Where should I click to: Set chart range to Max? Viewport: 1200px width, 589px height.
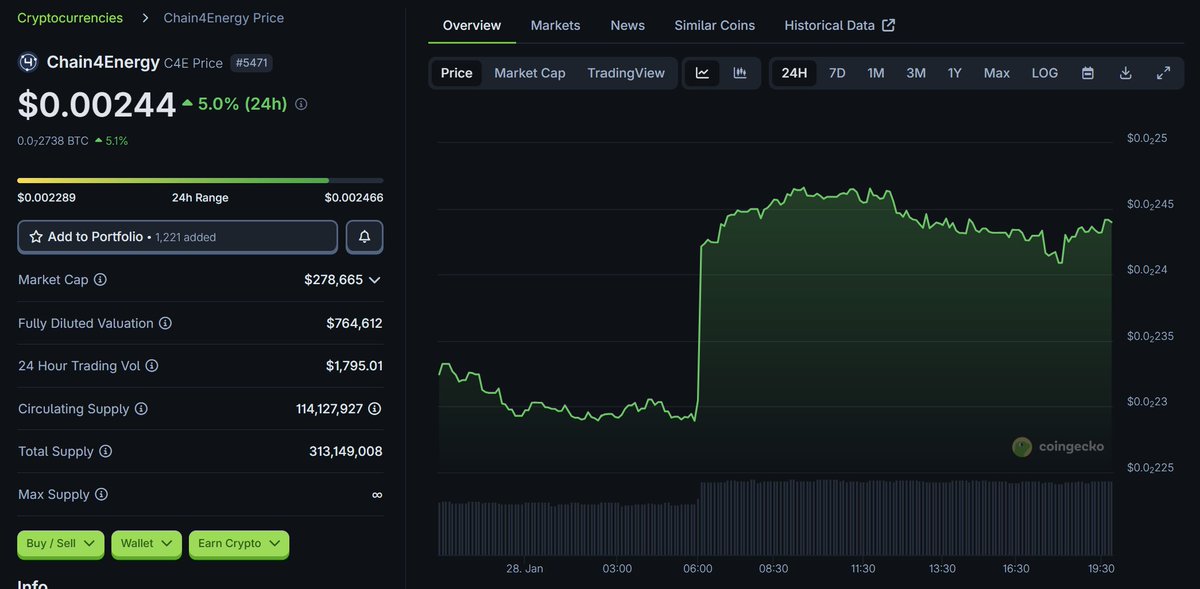click(997, 73)
